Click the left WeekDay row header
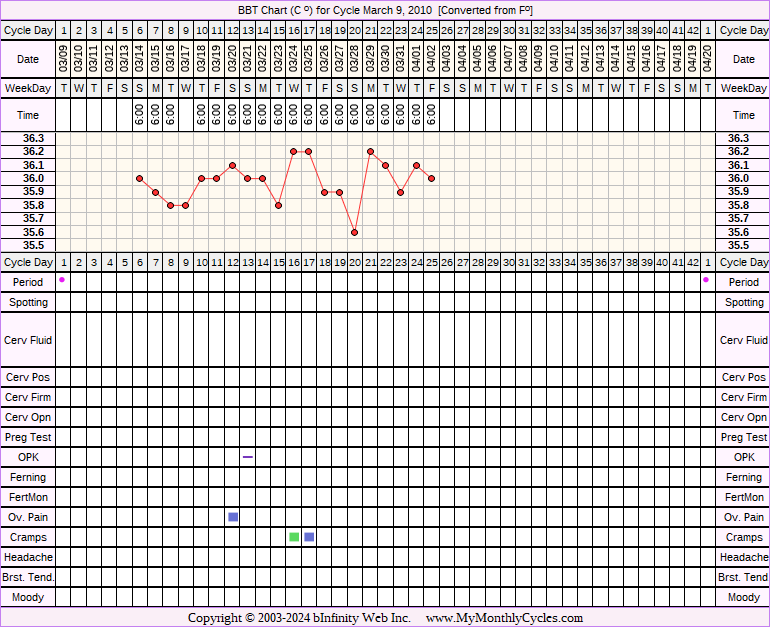This screenshot has width=770, height=627. pos(28,89)
